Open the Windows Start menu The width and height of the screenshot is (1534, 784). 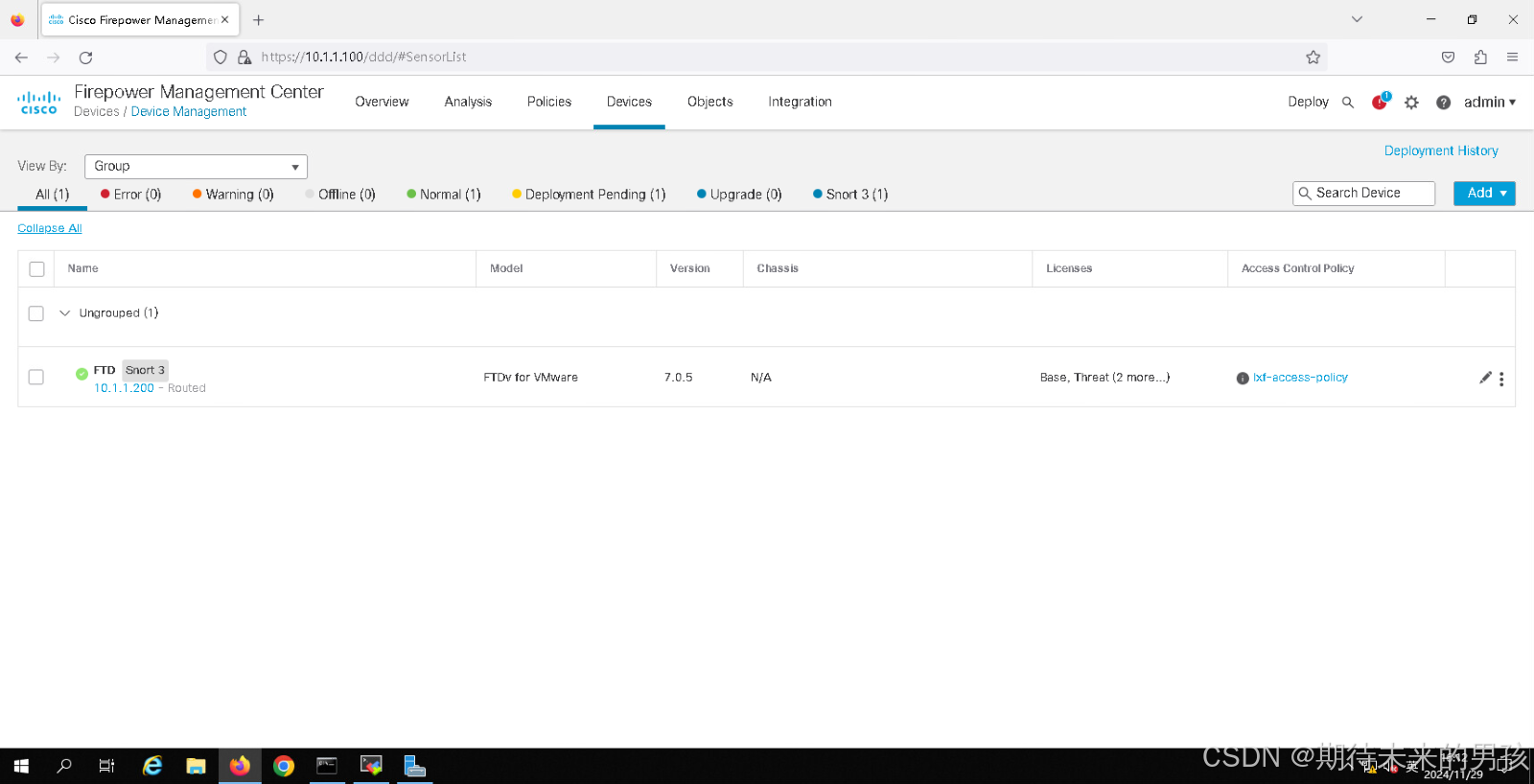[x=21, y=766]
